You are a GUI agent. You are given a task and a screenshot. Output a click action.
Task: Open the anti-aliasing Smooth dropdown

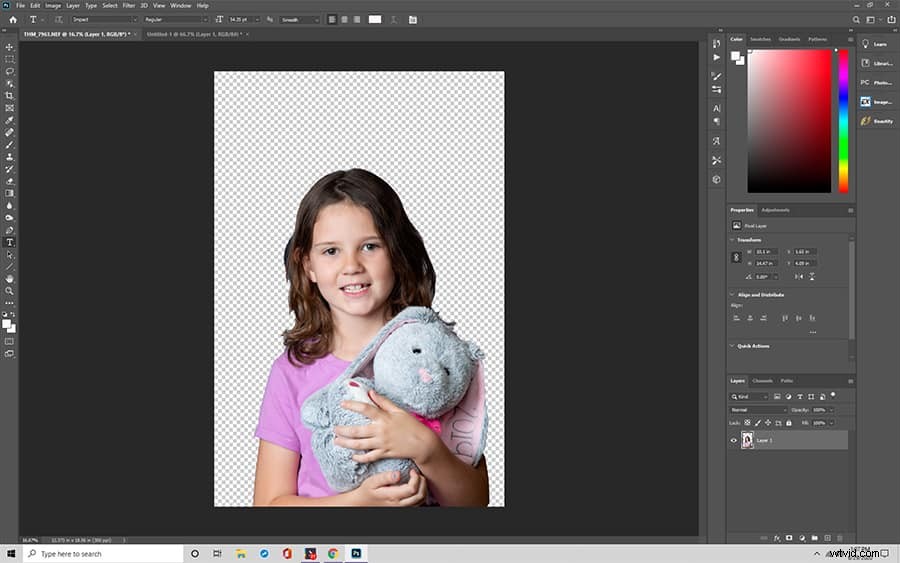click(x=300, y=20)
